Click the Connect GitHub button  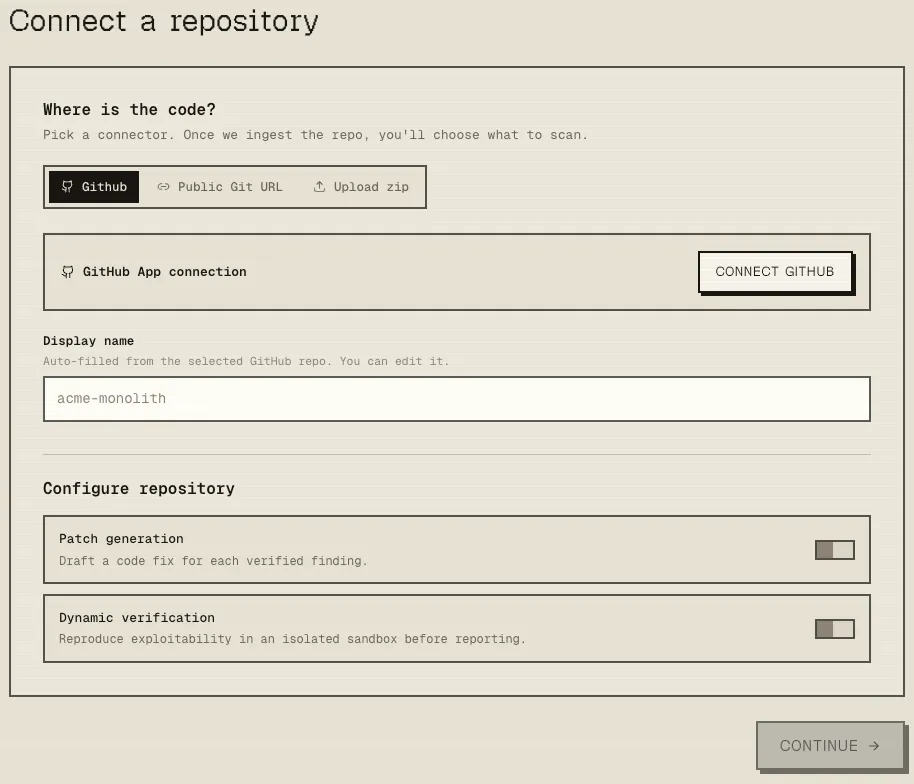click(775, 272)
